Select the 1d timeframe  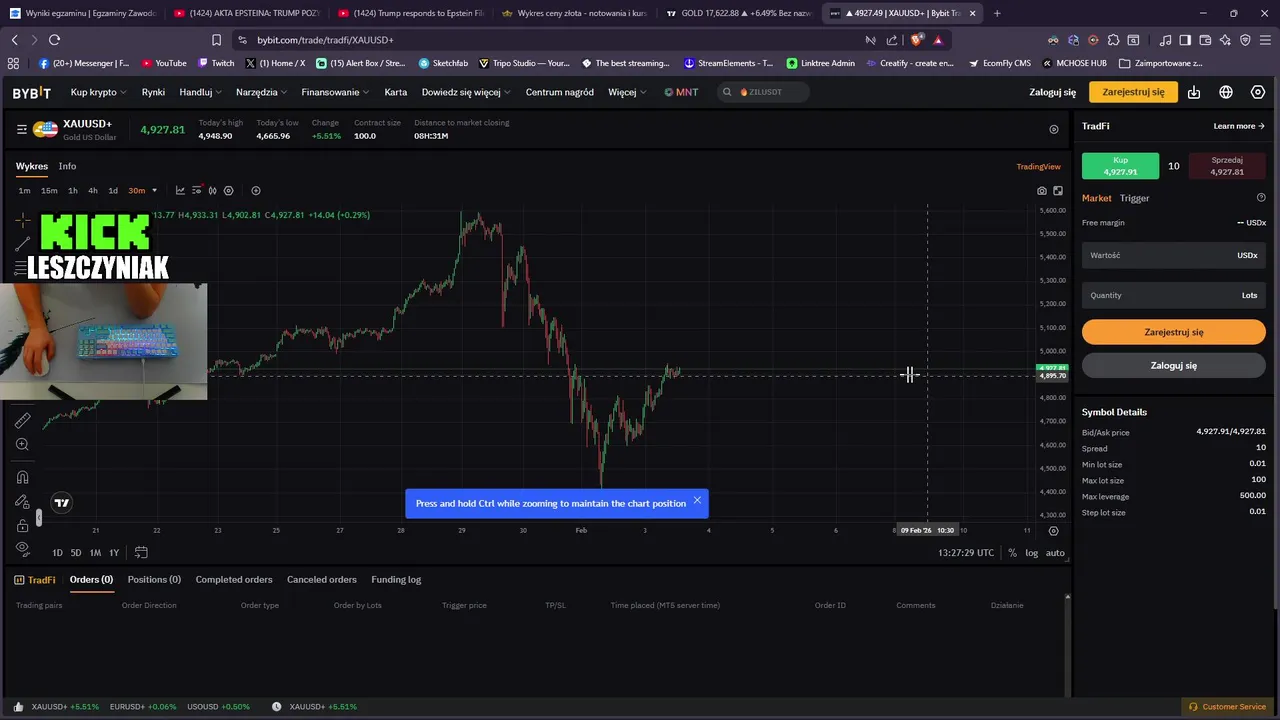coord(113,190)
